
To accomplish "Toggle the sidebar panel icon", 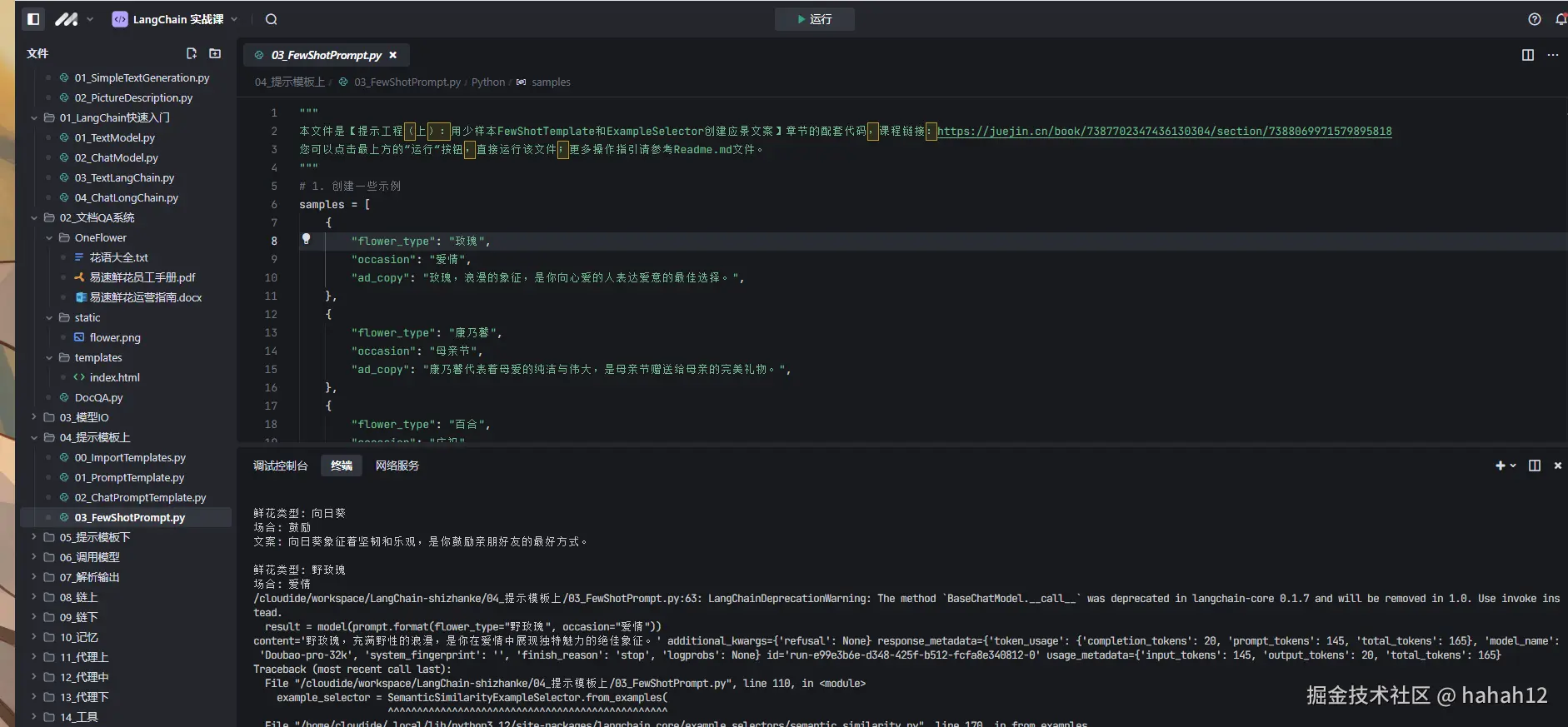I will pos(33,19).
